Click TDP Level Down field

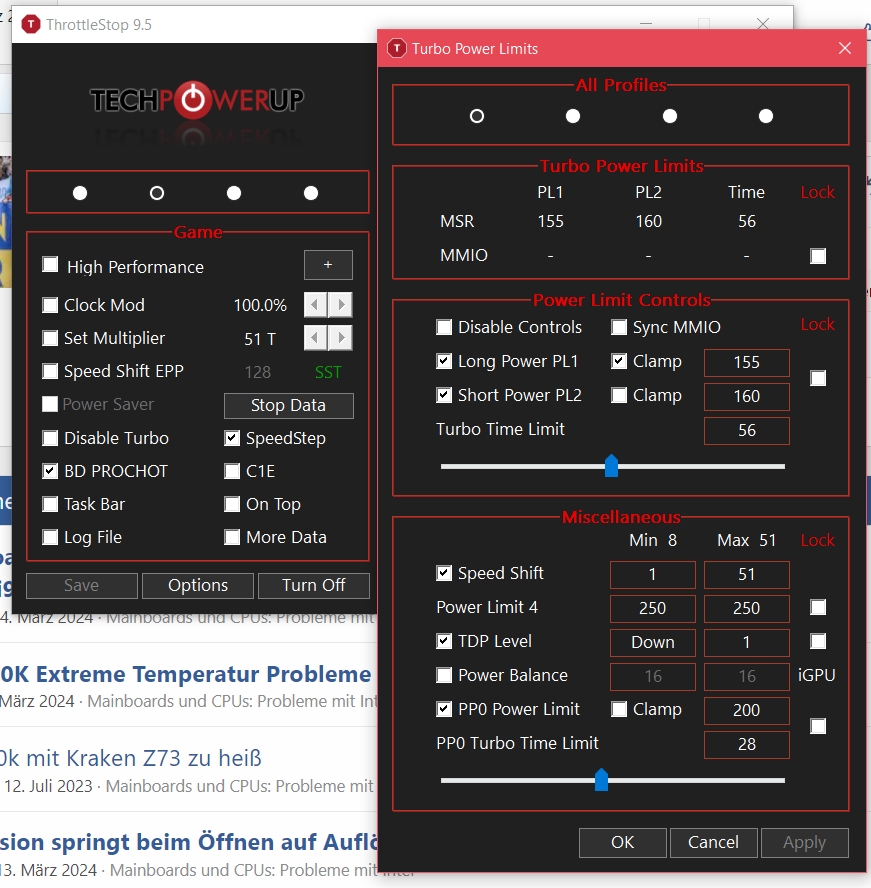[x=652, y=642]
